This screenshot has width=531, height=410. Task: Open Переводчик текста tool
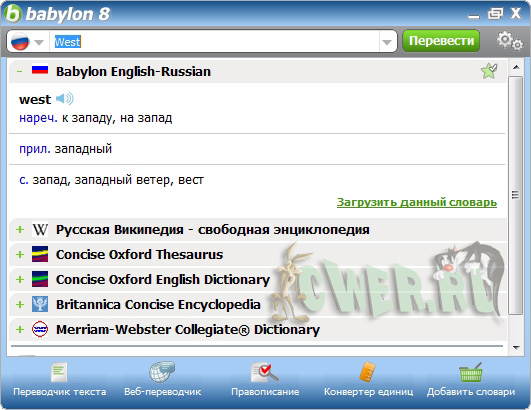coord(59,379)
